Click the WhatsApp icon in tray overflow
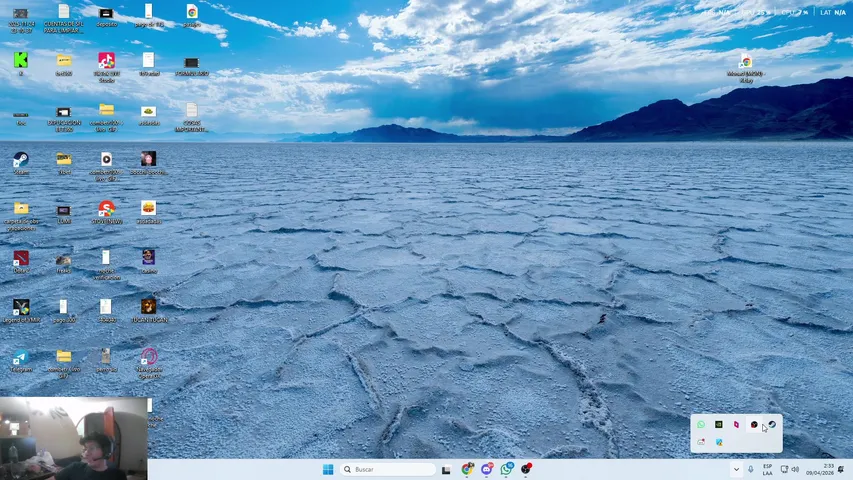853x480 pixels. [x=701, y=424]
